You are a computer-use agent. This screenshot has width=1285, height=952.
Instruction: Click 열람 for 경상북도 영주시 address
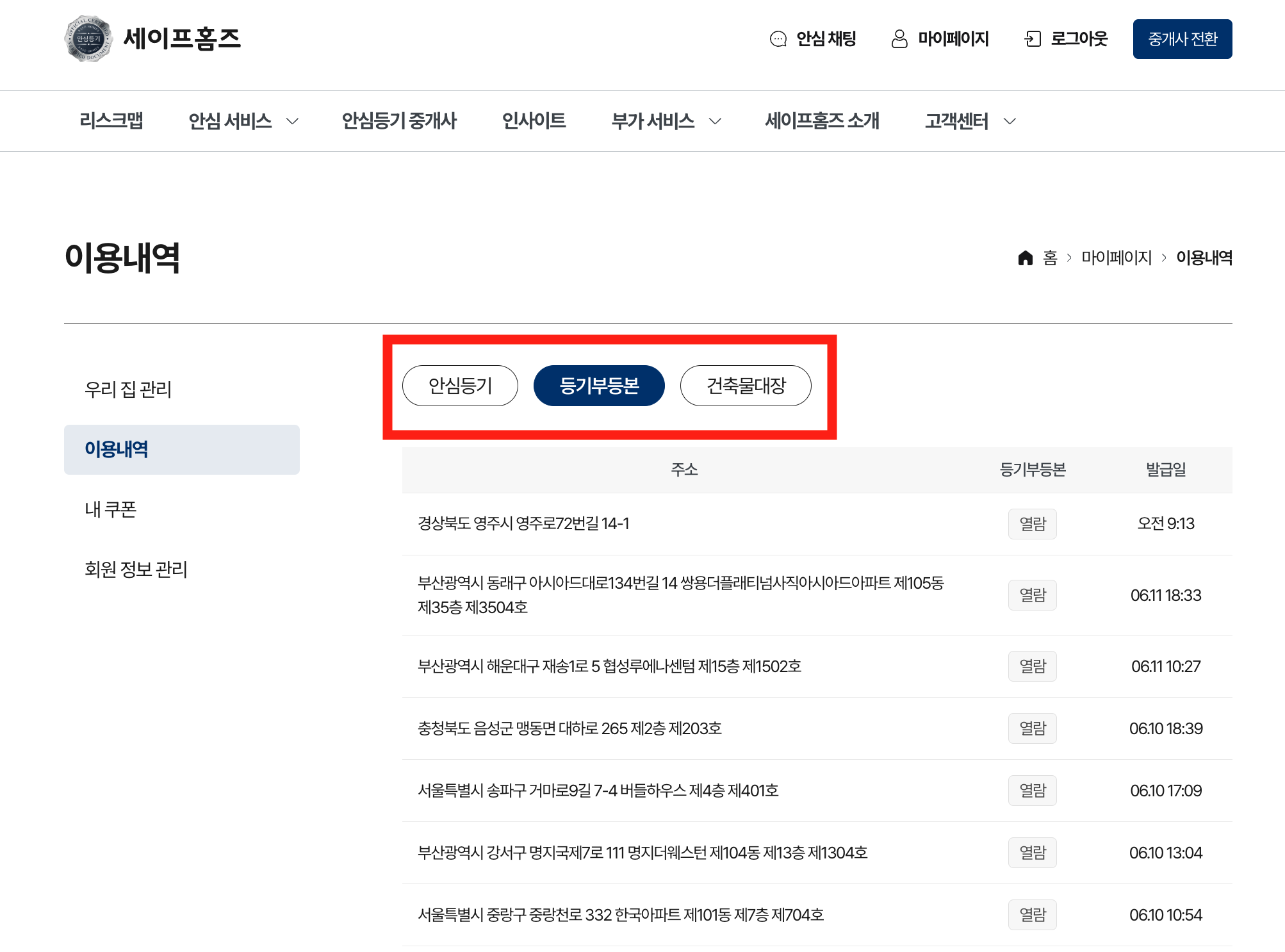click(x=1033, y=524)
